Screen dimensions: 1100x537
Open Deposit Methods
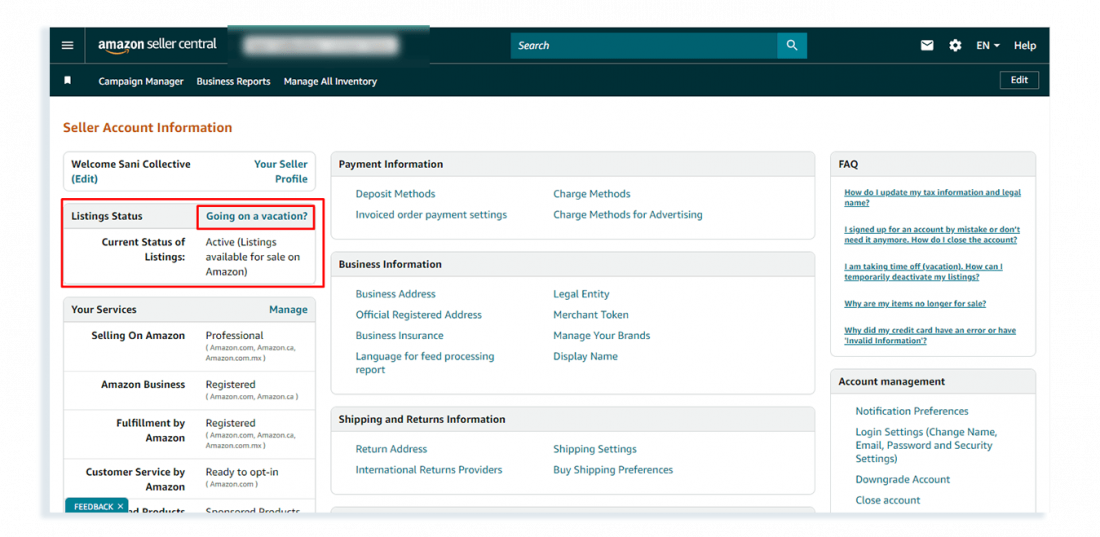tap(395, 194)
